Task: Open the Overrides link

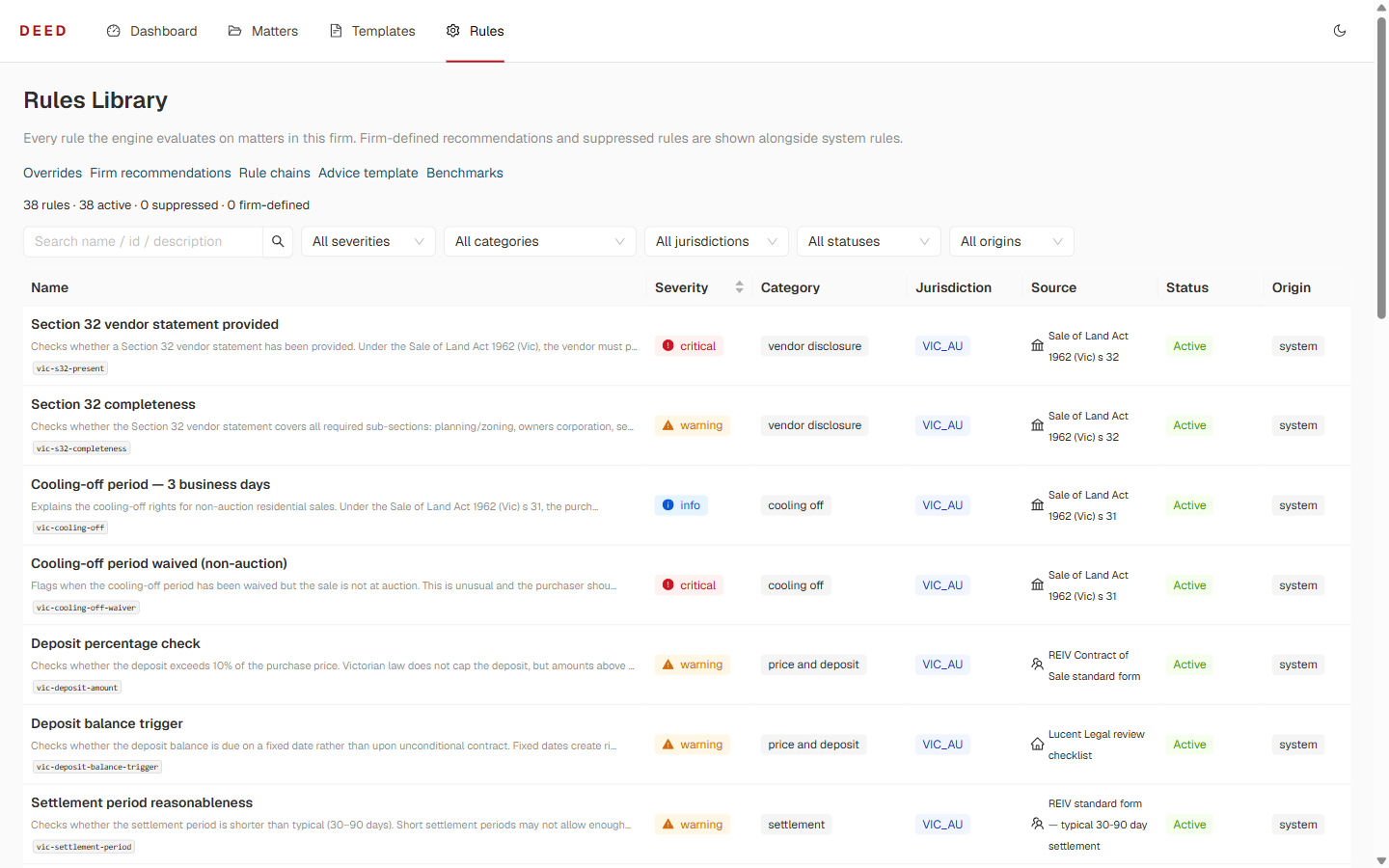Action: [x=53, y=173]
